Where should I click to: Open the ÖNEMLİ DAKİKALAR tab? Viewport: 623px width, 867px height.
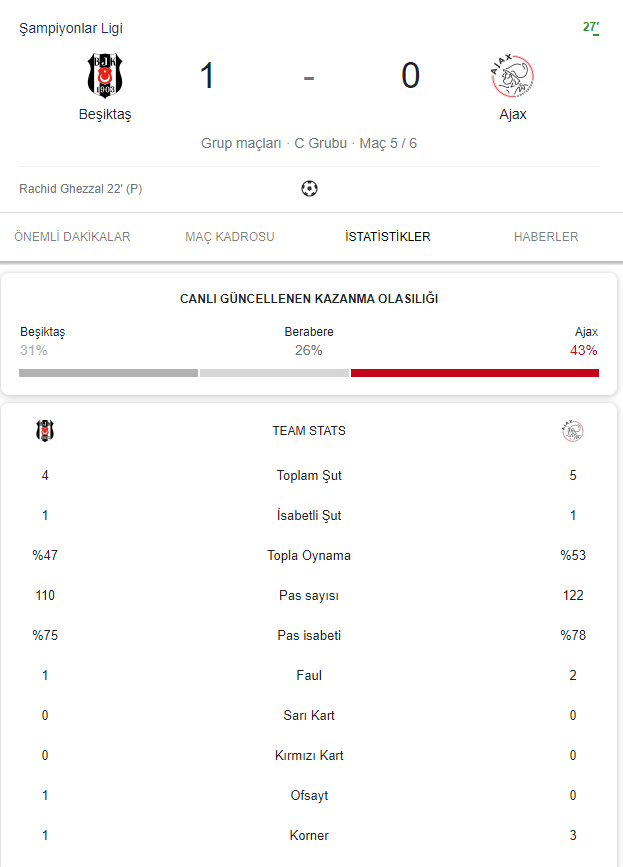(x=72, y=237)
